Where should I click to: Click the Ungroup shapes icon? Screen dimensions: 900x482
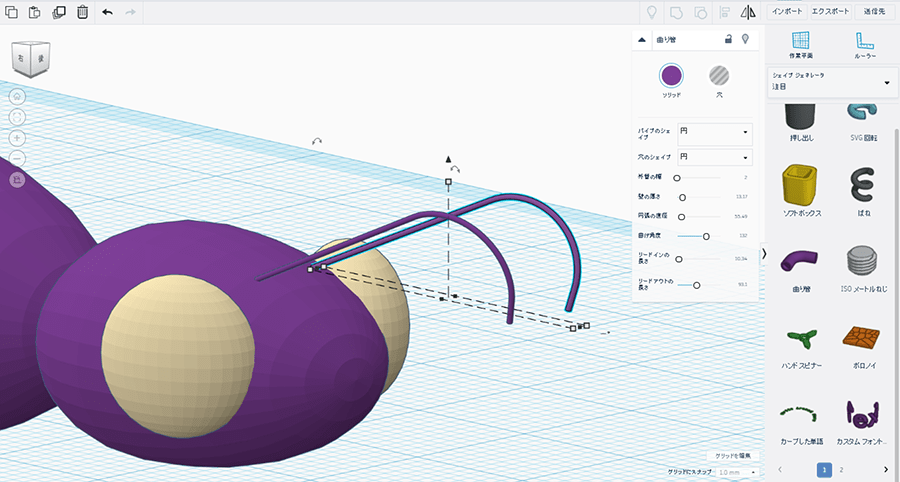[x=700, y=12]
